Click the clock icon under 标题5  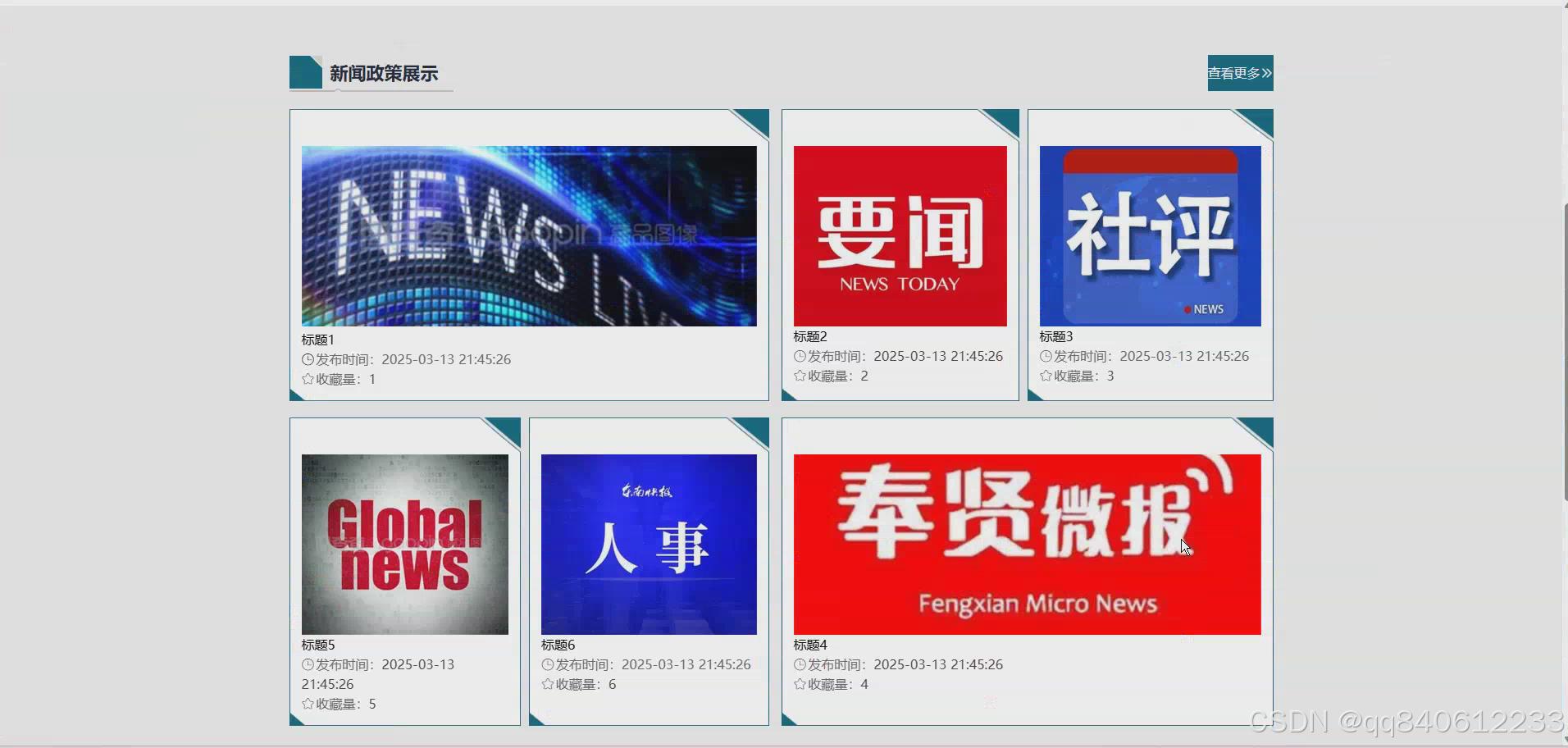click(308, 664)
